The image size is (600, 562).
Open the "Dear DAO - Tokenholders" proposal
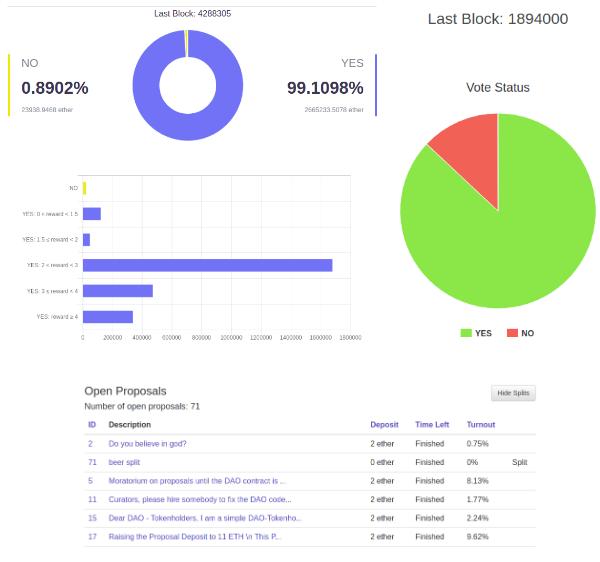(205, 518)
